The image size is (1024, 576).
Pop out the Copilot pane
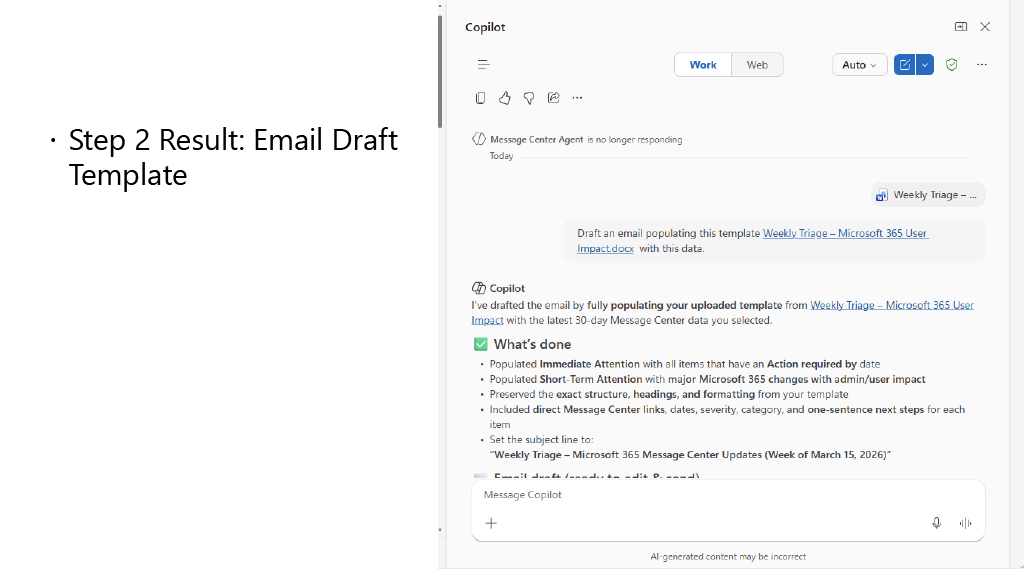pos(960,27)
